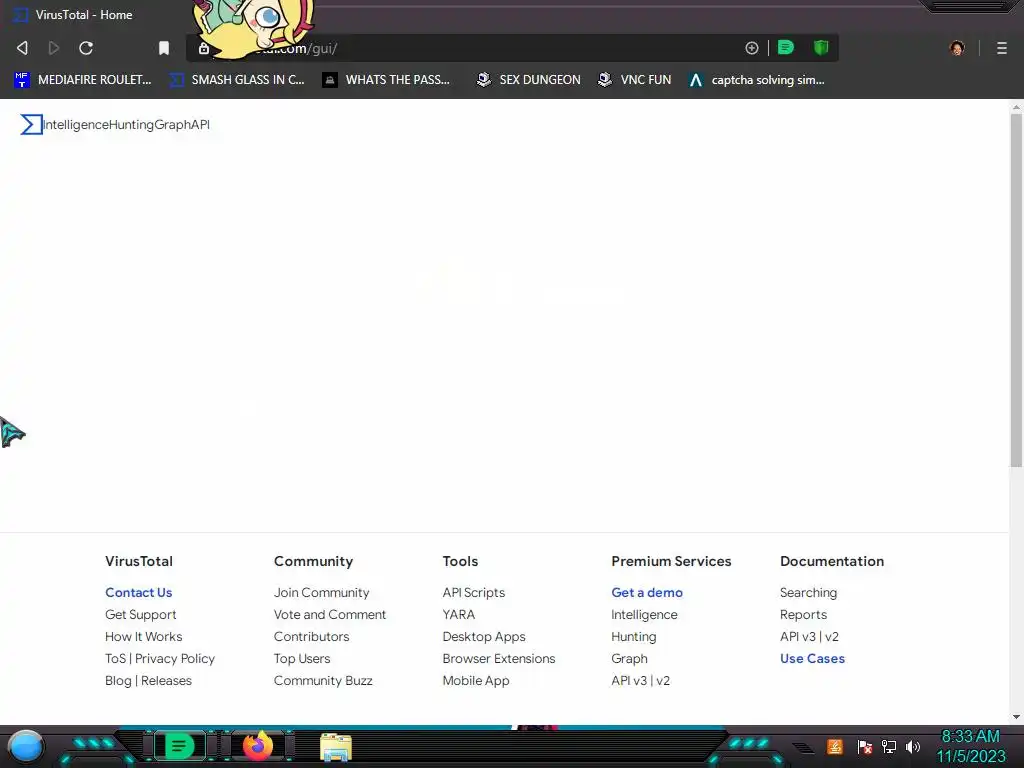Click the VirusTotal sigma logo
The width and height of the screenshot is (1024, 768).
[31, 124]
